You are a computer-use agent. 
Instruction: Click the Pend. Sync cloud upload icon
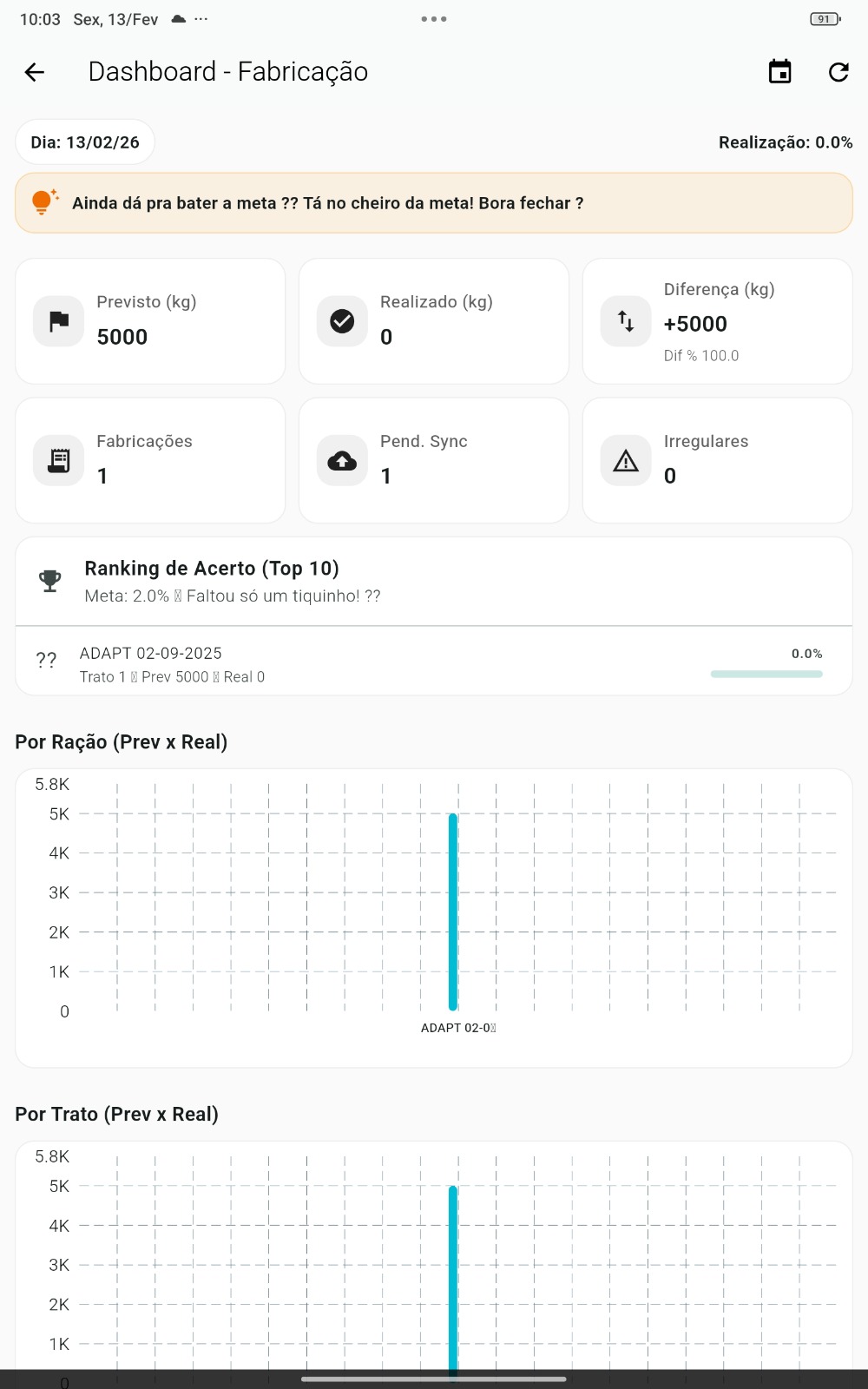[342, 460]
